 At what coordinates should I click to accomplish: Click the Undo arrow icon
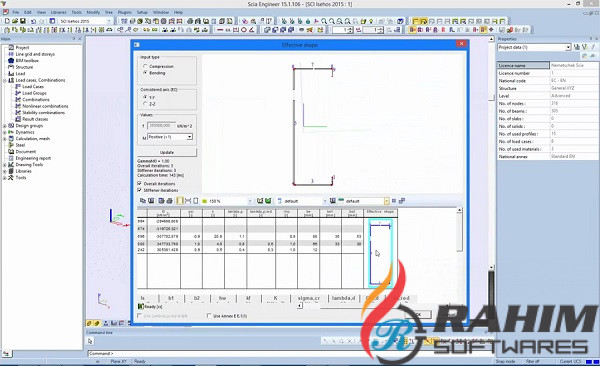coord(33,21)
